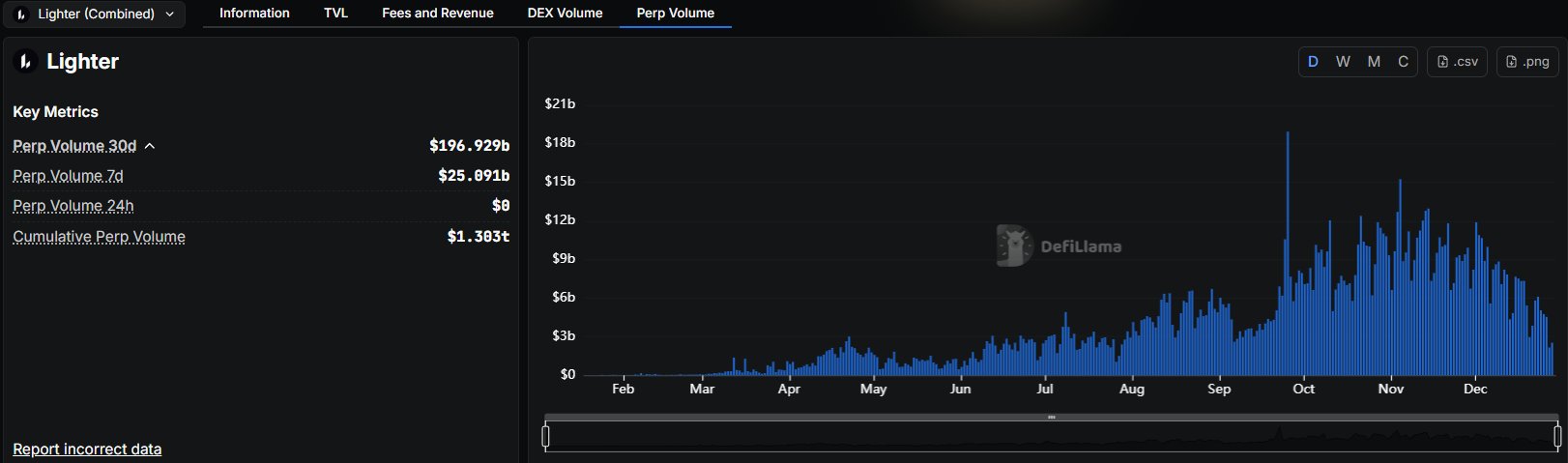Open the Report incorrect data link
1568x463 pixels.
pos(87,449)
